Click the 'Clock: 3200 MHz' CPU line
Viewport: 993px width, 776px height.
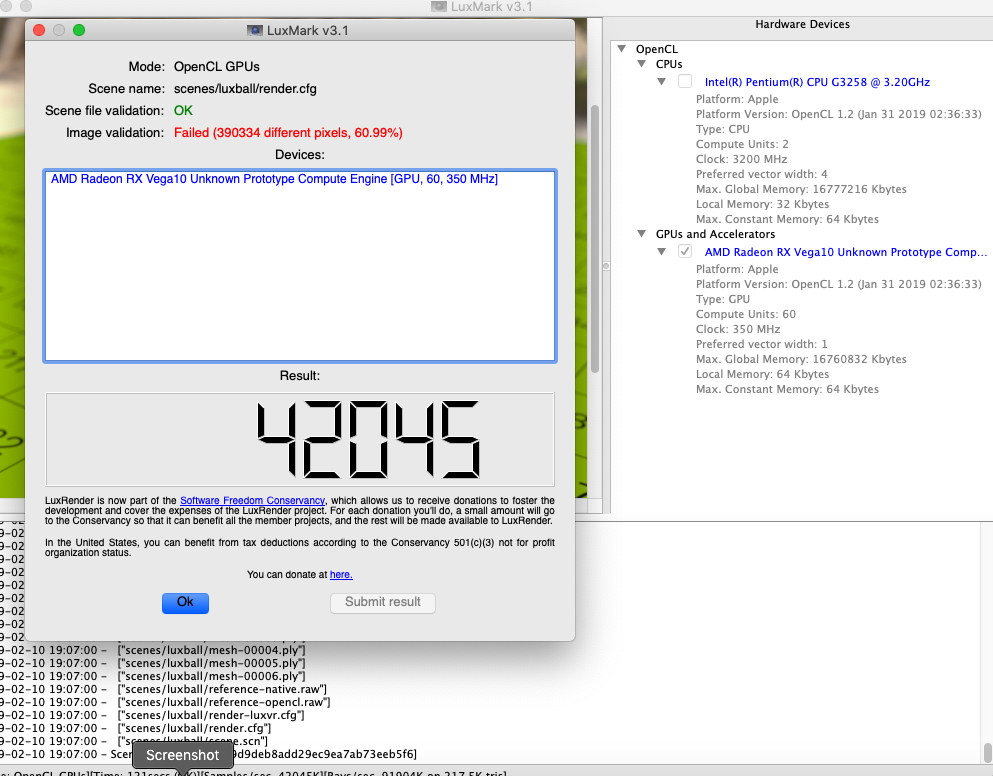coord(741,159)
